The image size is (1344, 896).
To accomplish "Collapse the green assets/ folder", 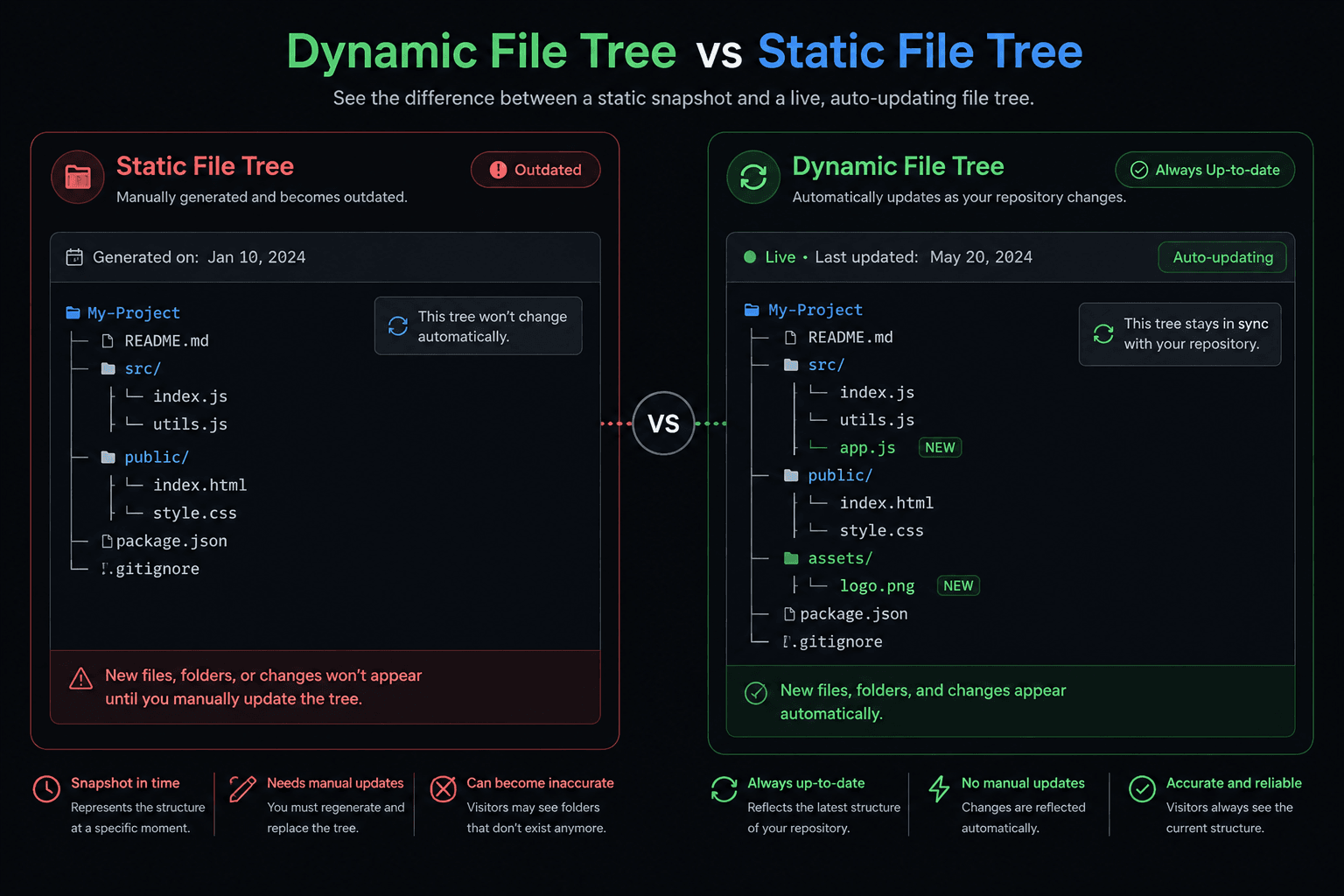I will tap(828, 558).
